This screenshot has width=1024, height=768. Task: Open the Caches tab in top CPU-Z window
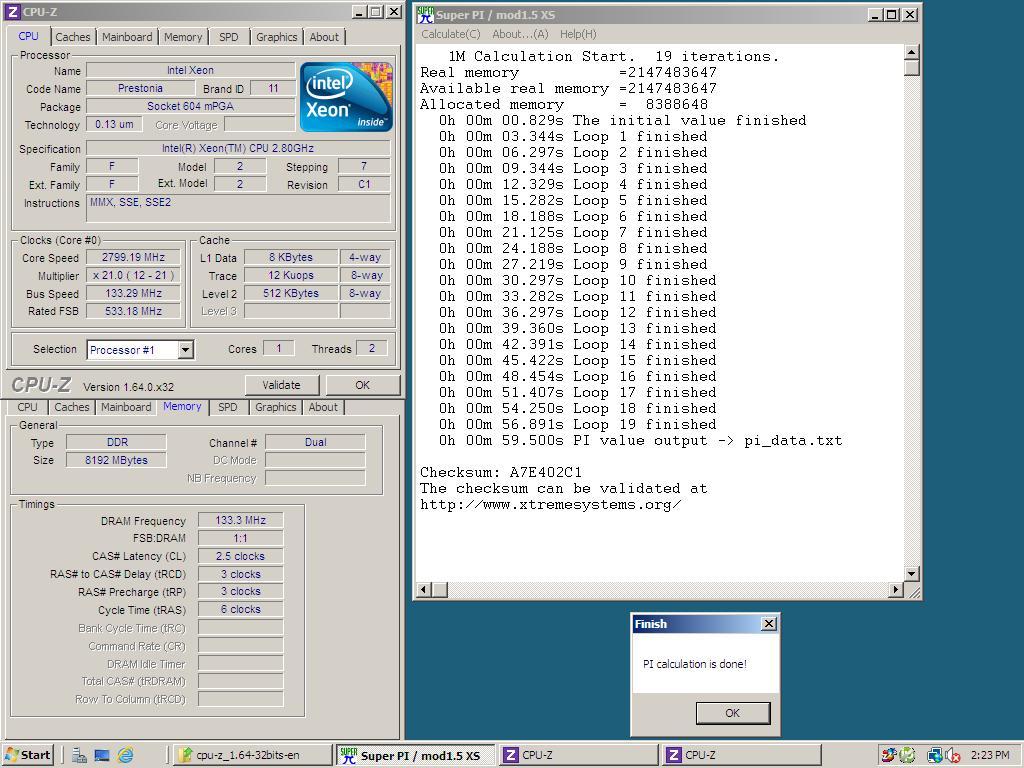click(72, 37)
